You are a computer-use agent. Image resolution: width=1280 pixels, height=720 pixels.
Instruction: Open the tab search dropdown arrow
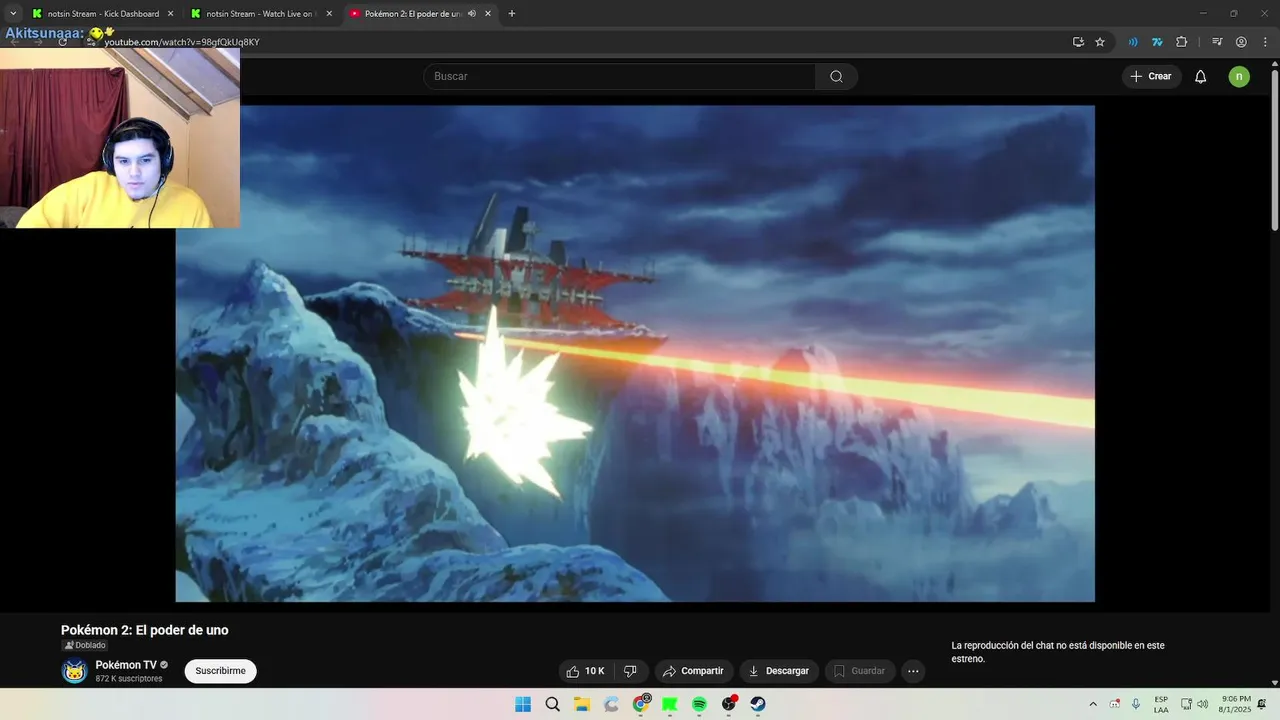point(12,14)
